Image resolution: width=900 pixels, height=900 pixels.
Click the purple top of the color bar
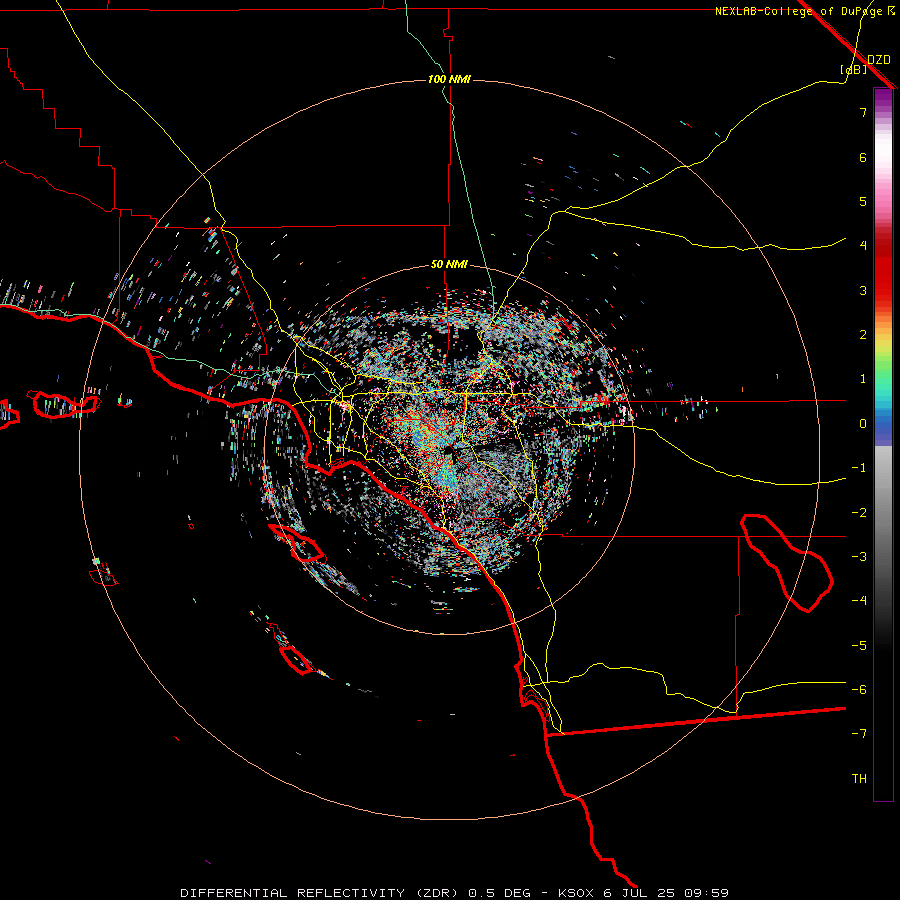click(x=883, y=98)
